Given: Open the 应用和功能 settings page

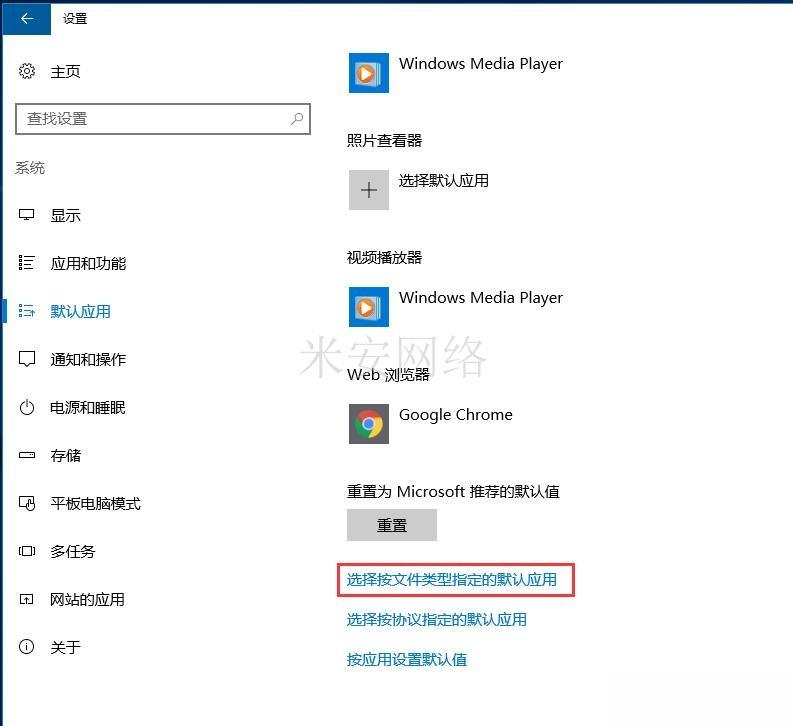Looking at the screenshot, I should click(x=88, y=263).
